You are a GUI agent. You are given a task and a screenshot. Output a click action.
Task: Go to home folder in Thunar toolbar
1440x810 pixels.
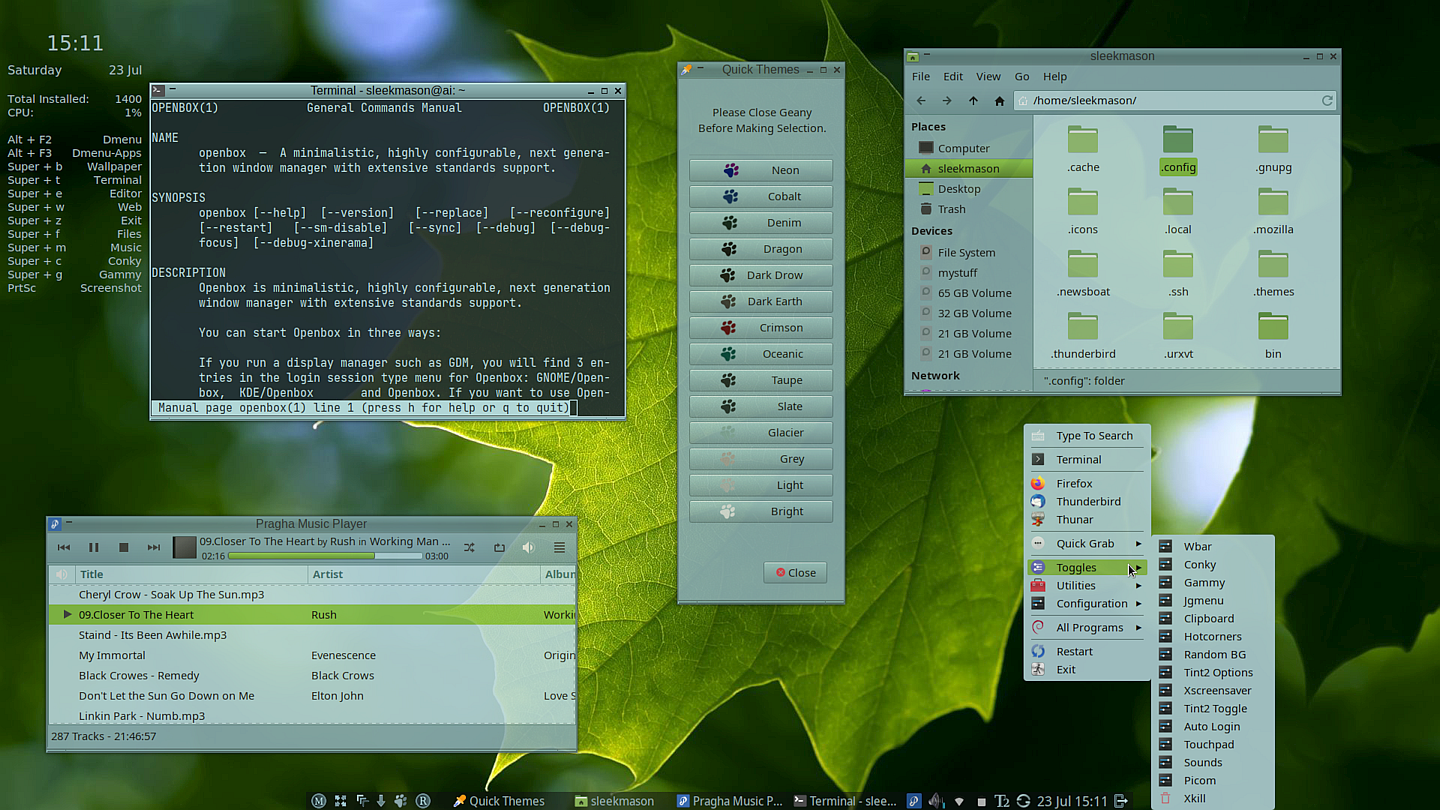coord(999,101)
